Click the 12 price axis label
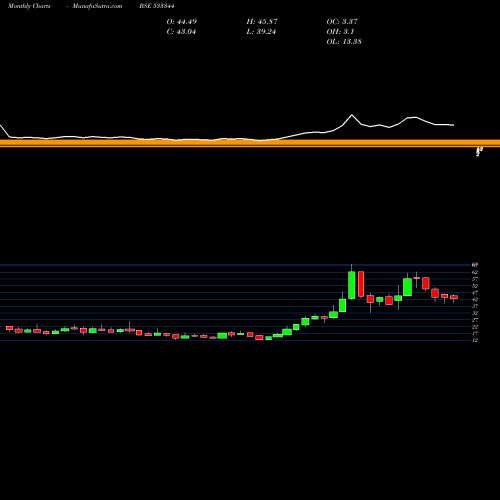The height and width of the screenshot is (500, 500). 475,340
